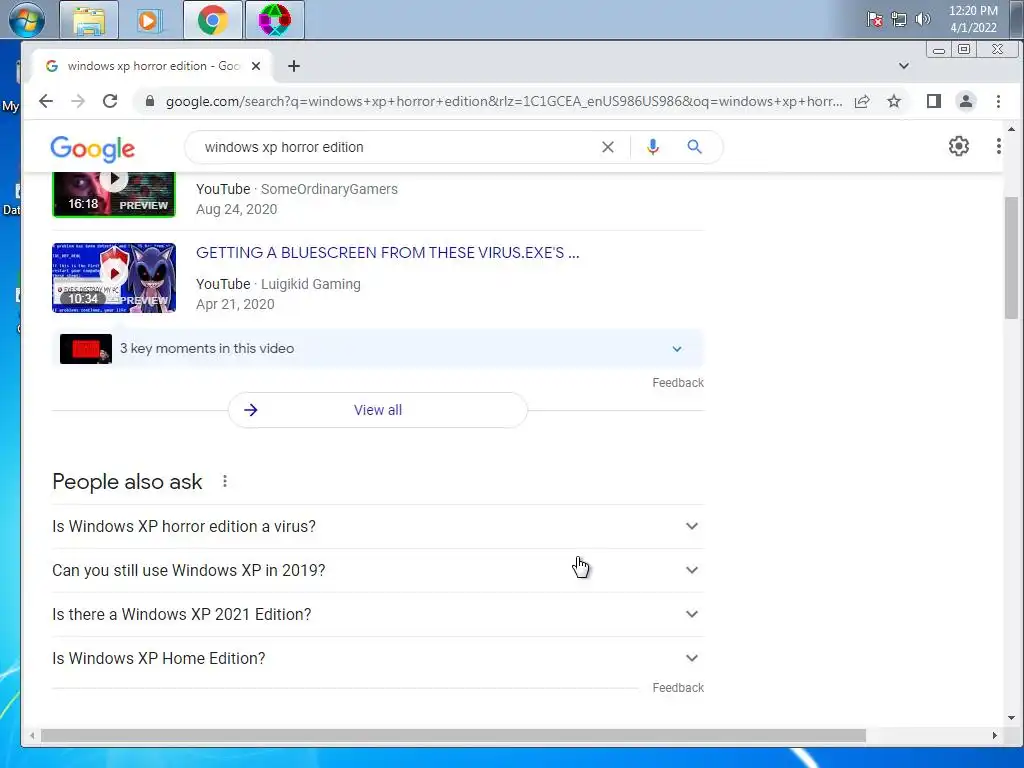This screenshot has height=768, width=1024.
Task: Open GETTING A BLUESCREEN video link
Action: pos(387,253)
